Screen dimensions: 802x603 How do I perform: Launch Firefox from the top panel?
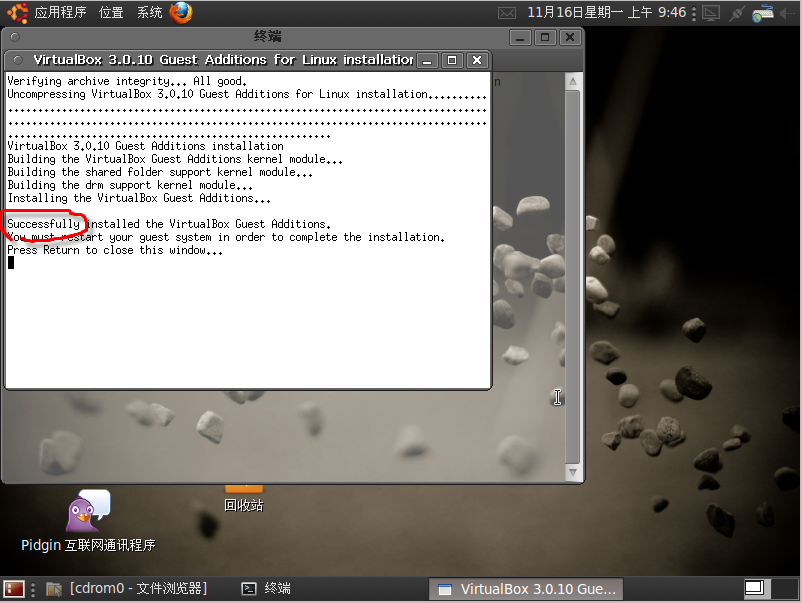point(181,12)
